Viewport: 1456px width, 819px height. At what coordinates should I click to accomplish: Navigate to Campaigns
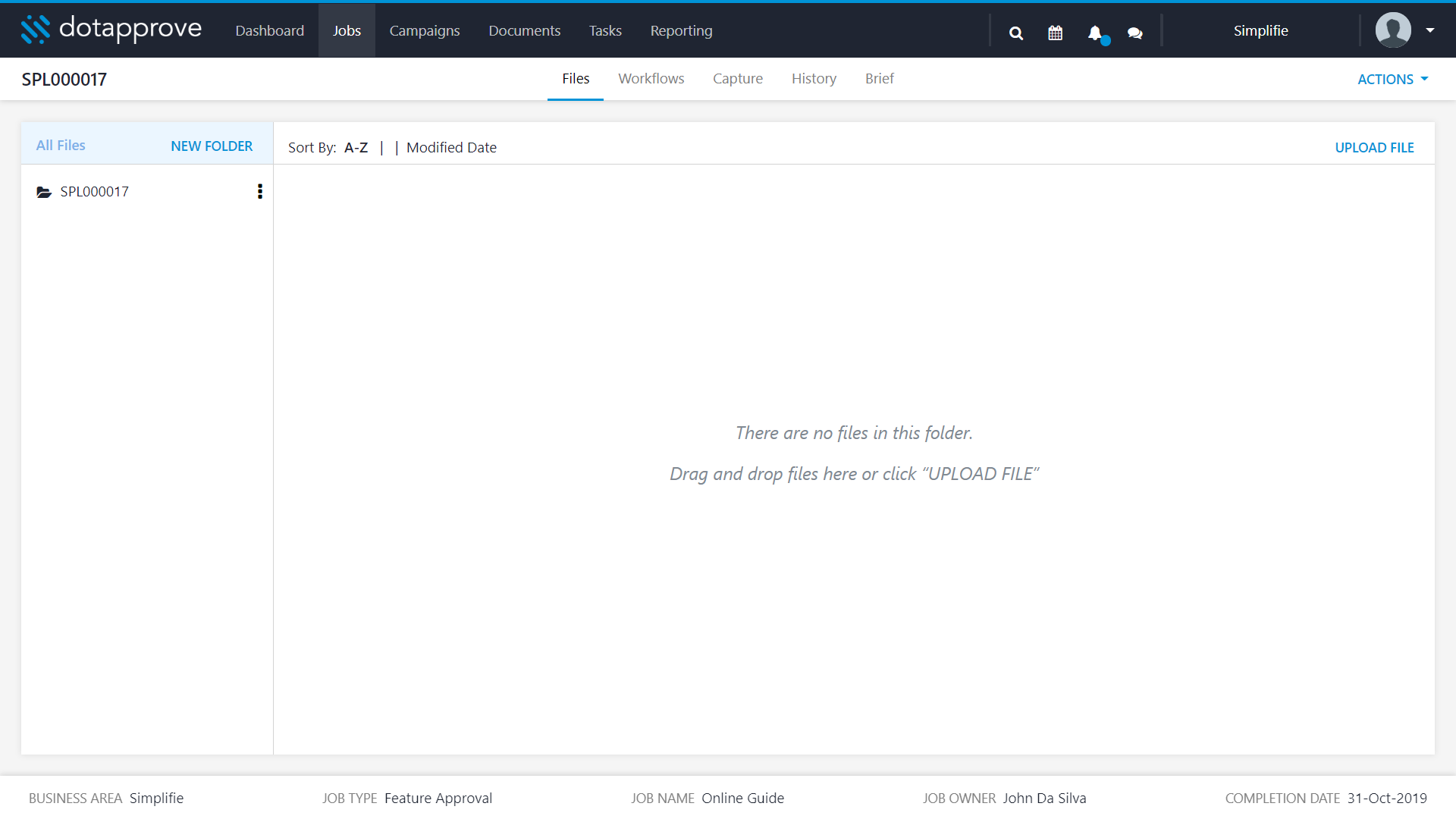click(x=425, y=30)
